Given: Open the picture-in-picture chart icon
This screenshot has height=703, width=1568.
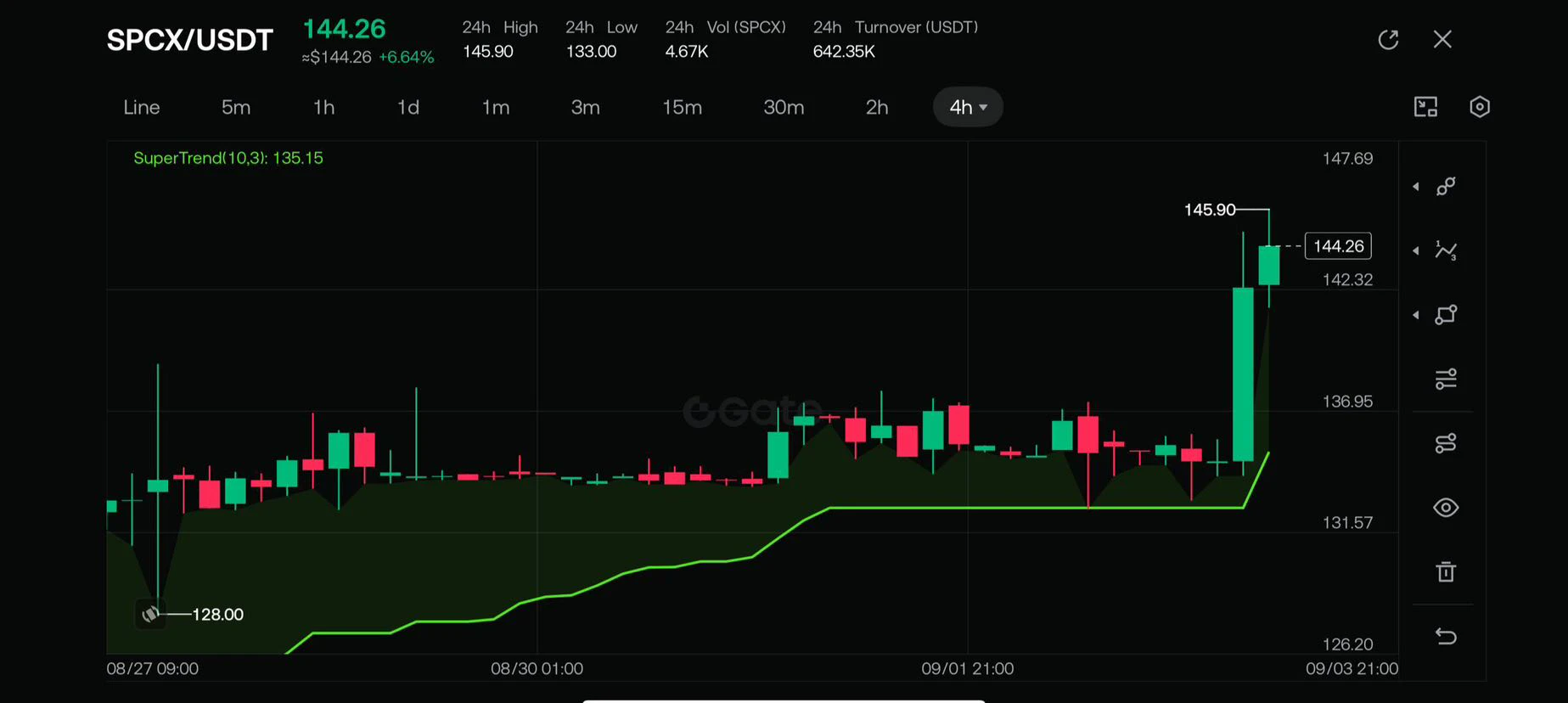Looking at the screenshot, I should (1425, 107).
